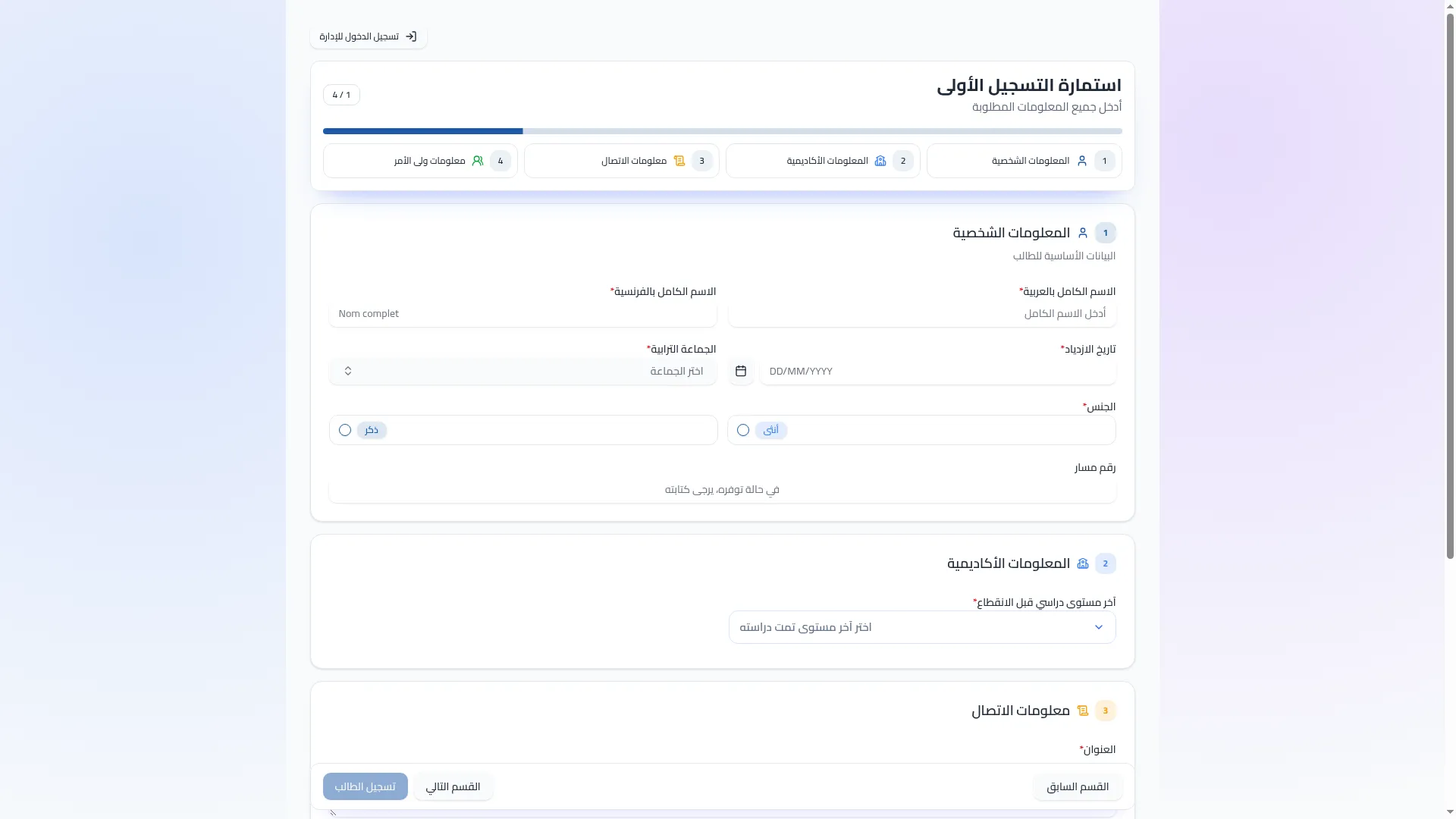1456x819 pixels.
Task: Click the label العنوان
Action: pyautogui.click(x=1098, y=749)
